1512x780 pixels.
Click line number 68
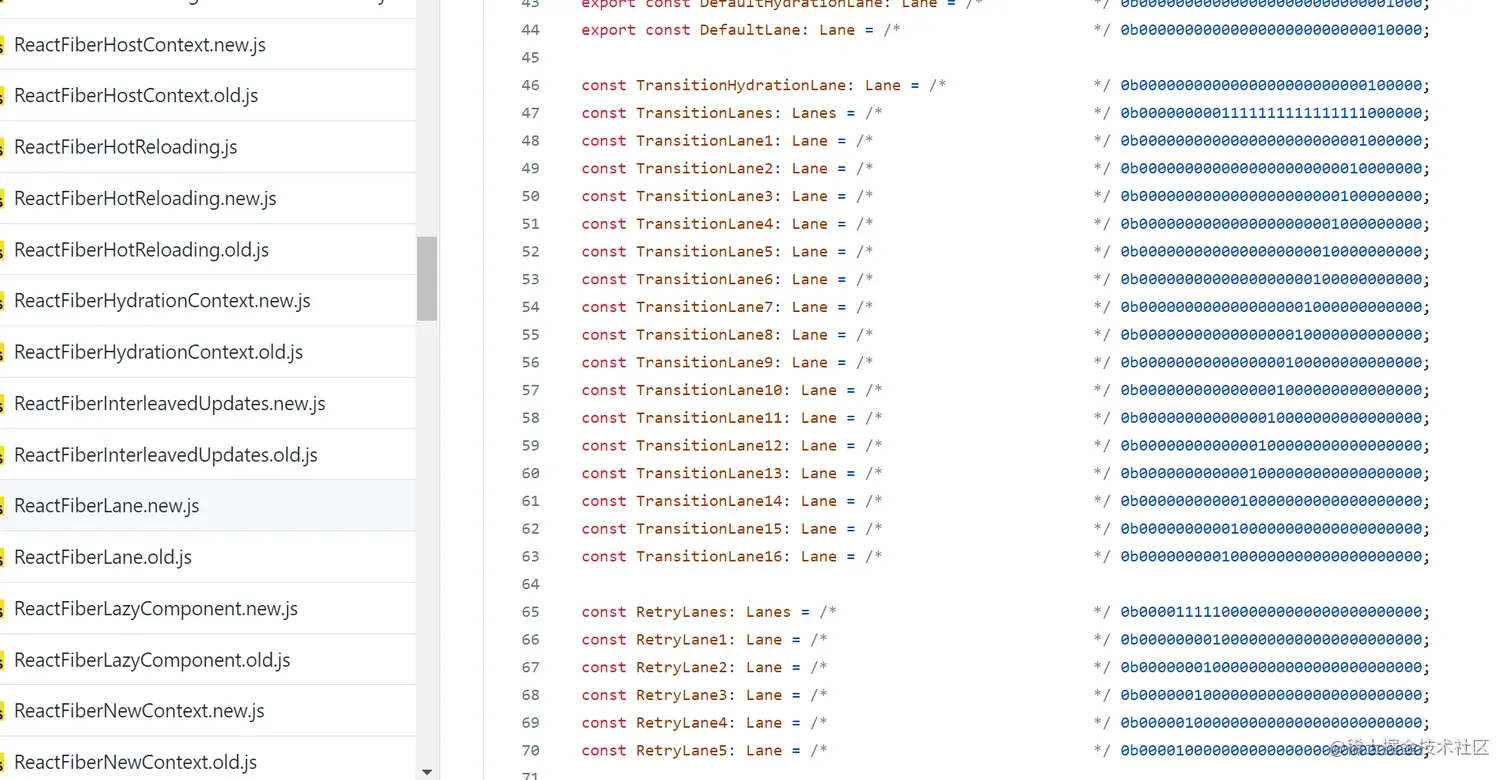tap(530, 695)
